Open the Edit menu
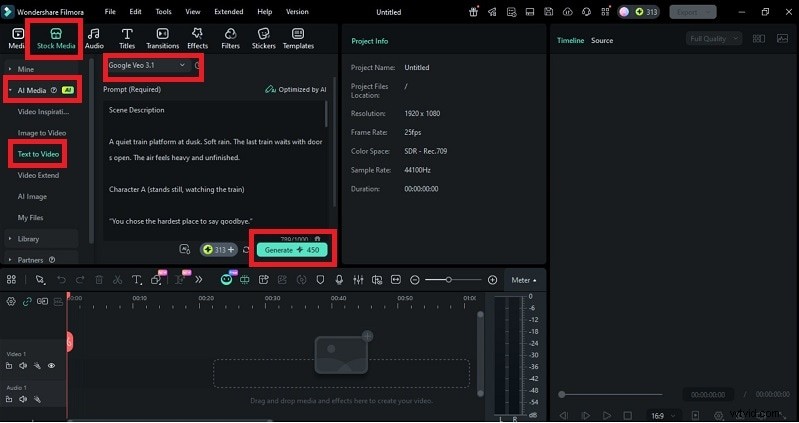 (136, 12)
